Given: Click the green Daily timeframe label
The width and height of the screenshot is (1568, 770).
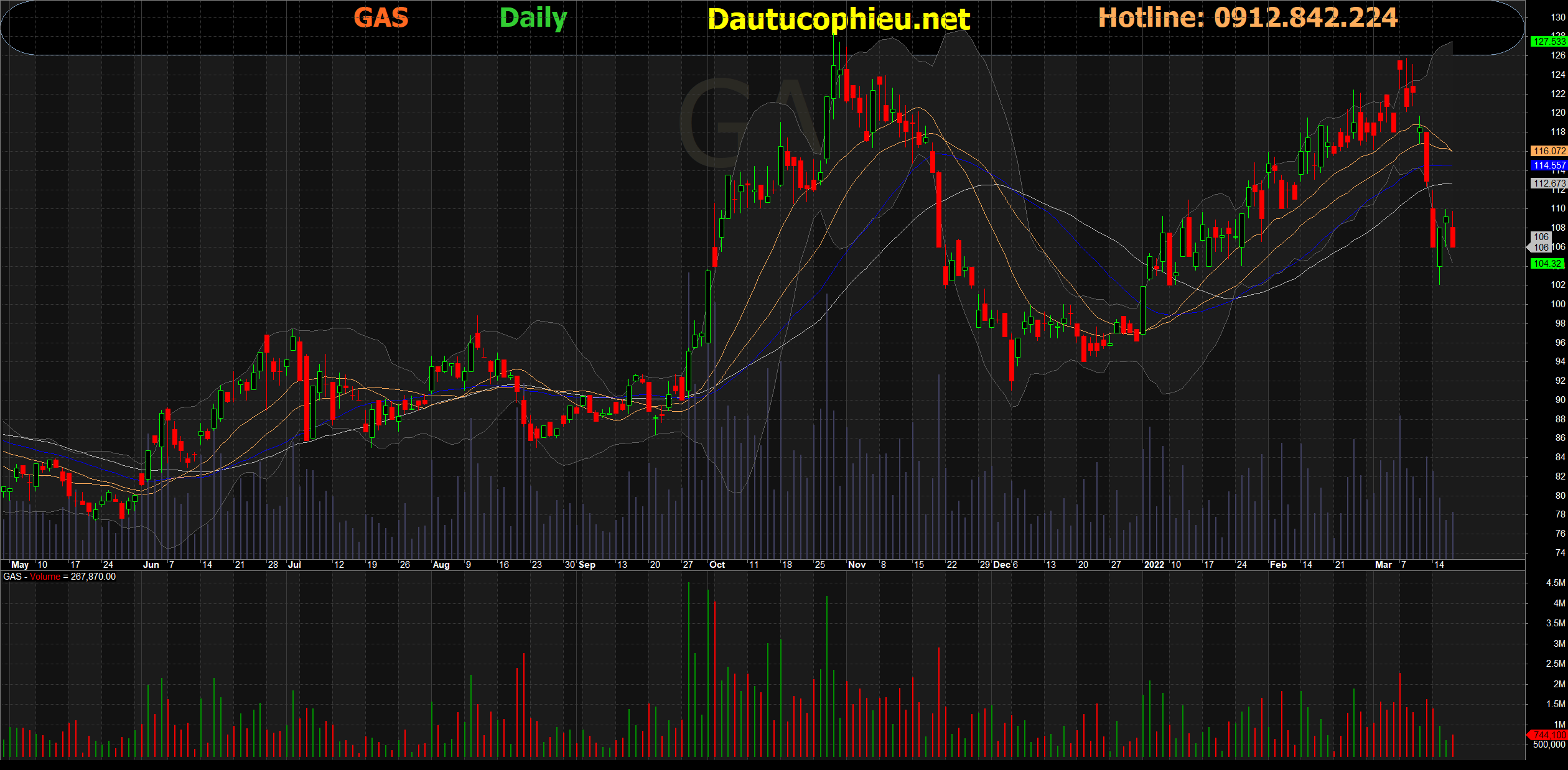Looking at the screenshot, I should (533, 18).
